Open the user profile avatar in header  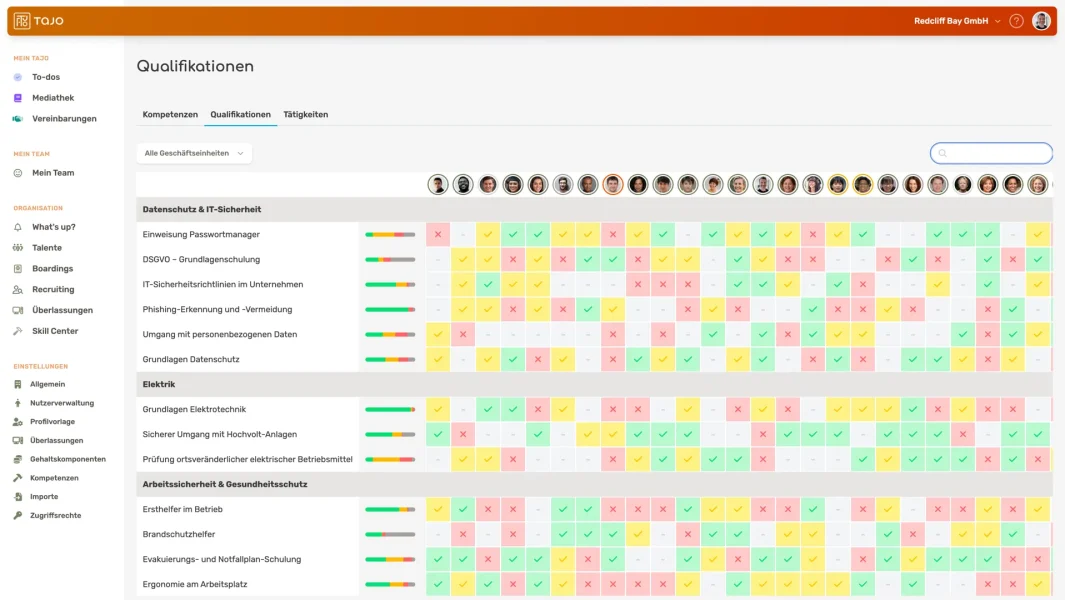(x=1041, y=21)
